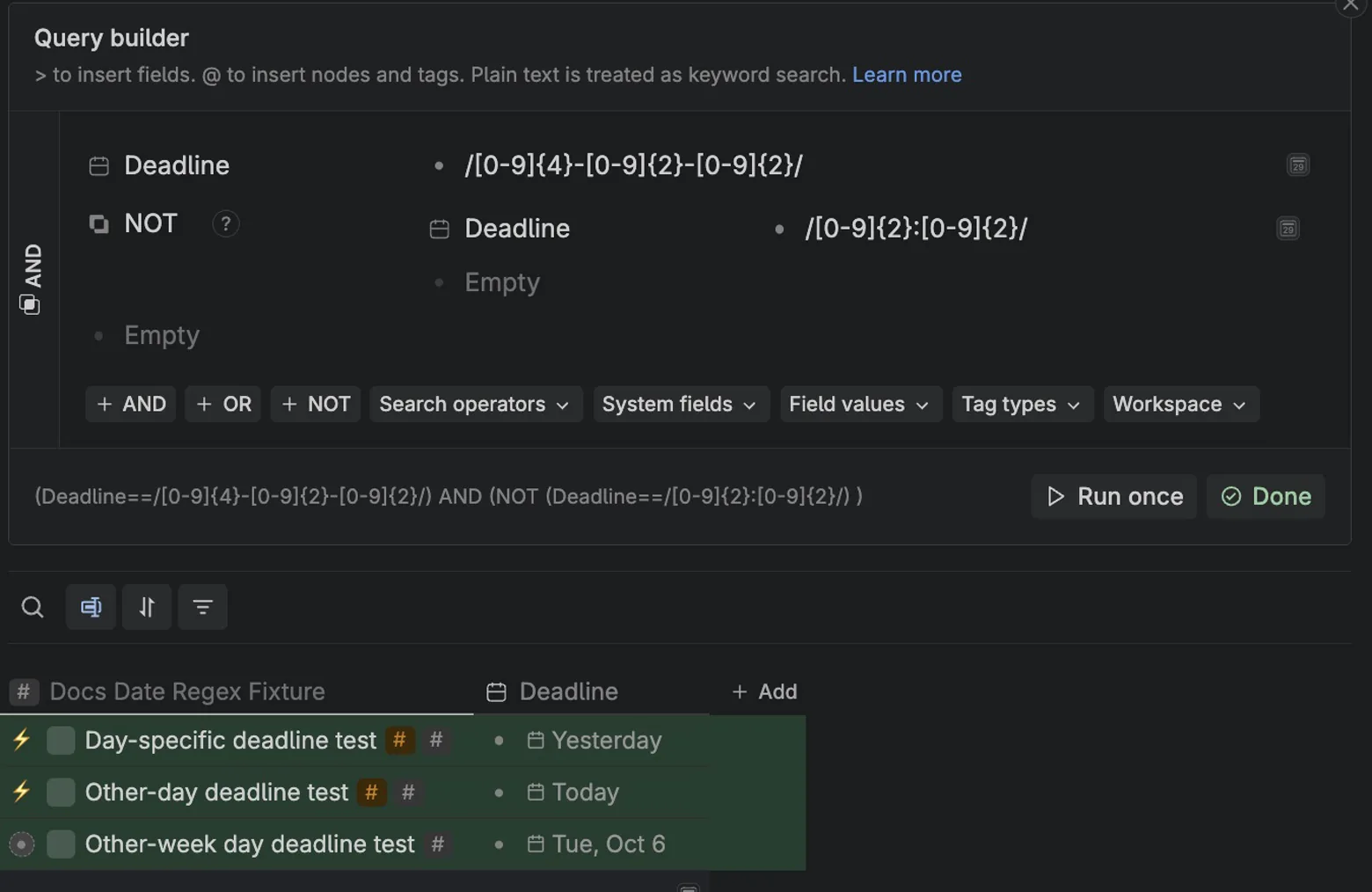The height and width of the screenshot is (892, 1372).
Task: Click the Yesterday deadline value
Action: [595, 741]
